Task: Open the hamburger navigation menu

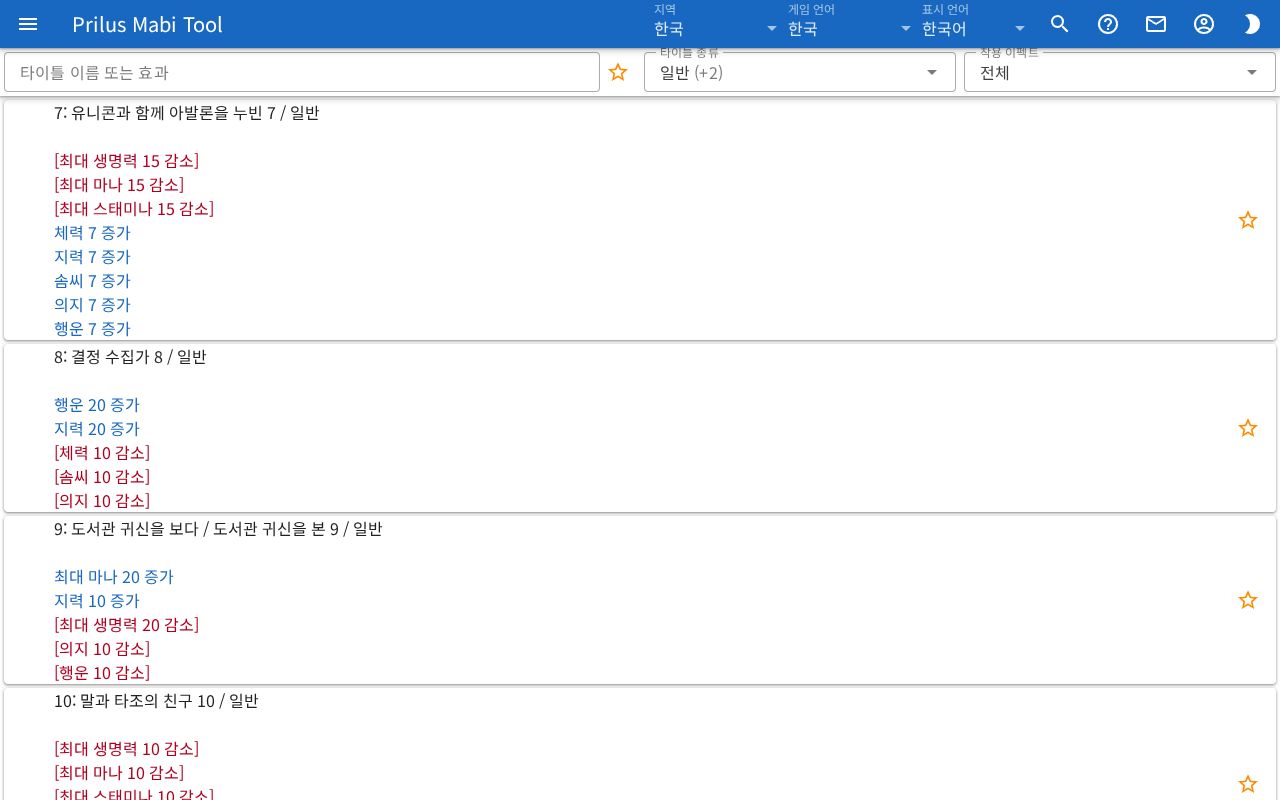Action: [28, 24]
